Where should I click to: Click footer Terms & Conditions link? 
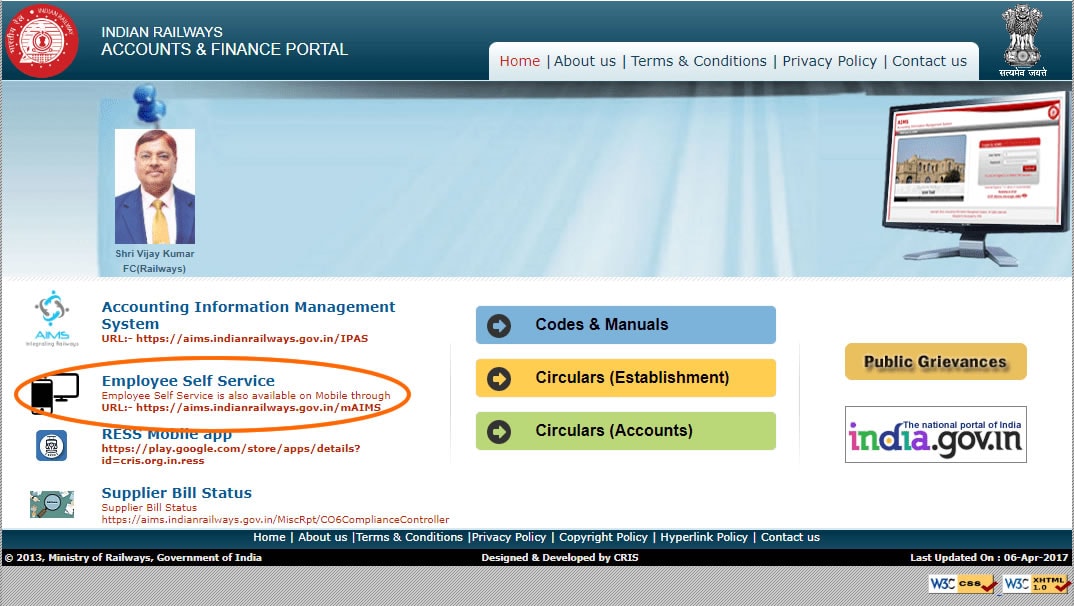click(x=410, y=538)
